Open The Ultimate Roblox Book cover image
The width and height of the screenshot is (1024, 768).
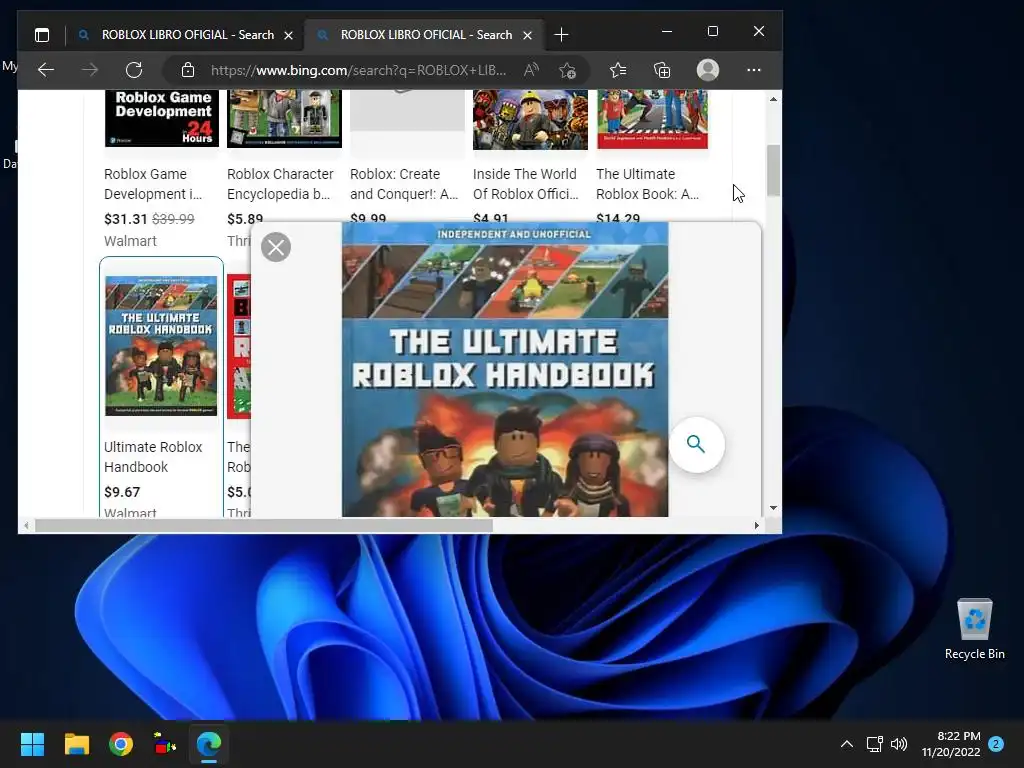(x=652, y=120)
